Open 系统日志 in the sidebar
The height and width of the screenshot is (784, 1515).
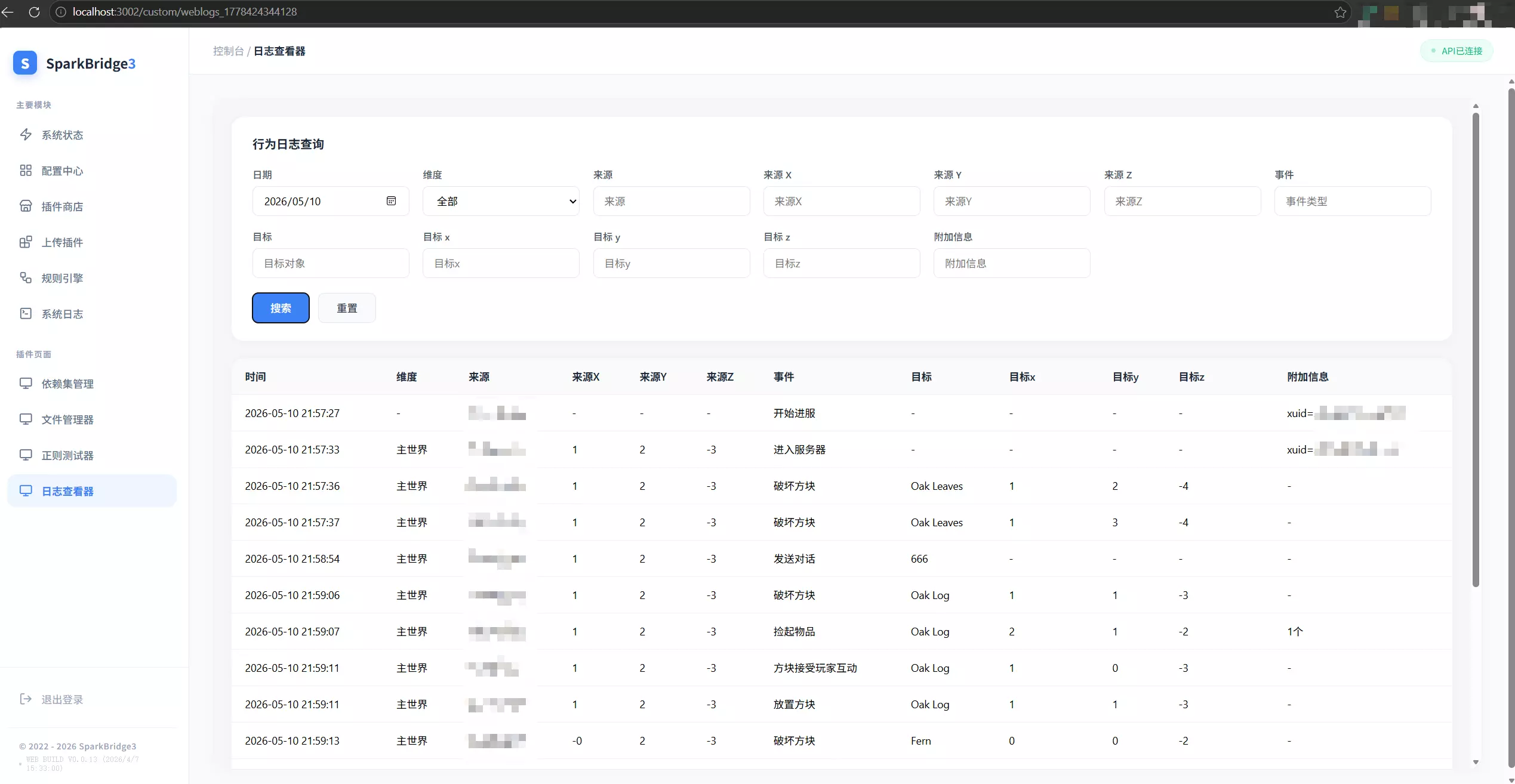[92, 313]
